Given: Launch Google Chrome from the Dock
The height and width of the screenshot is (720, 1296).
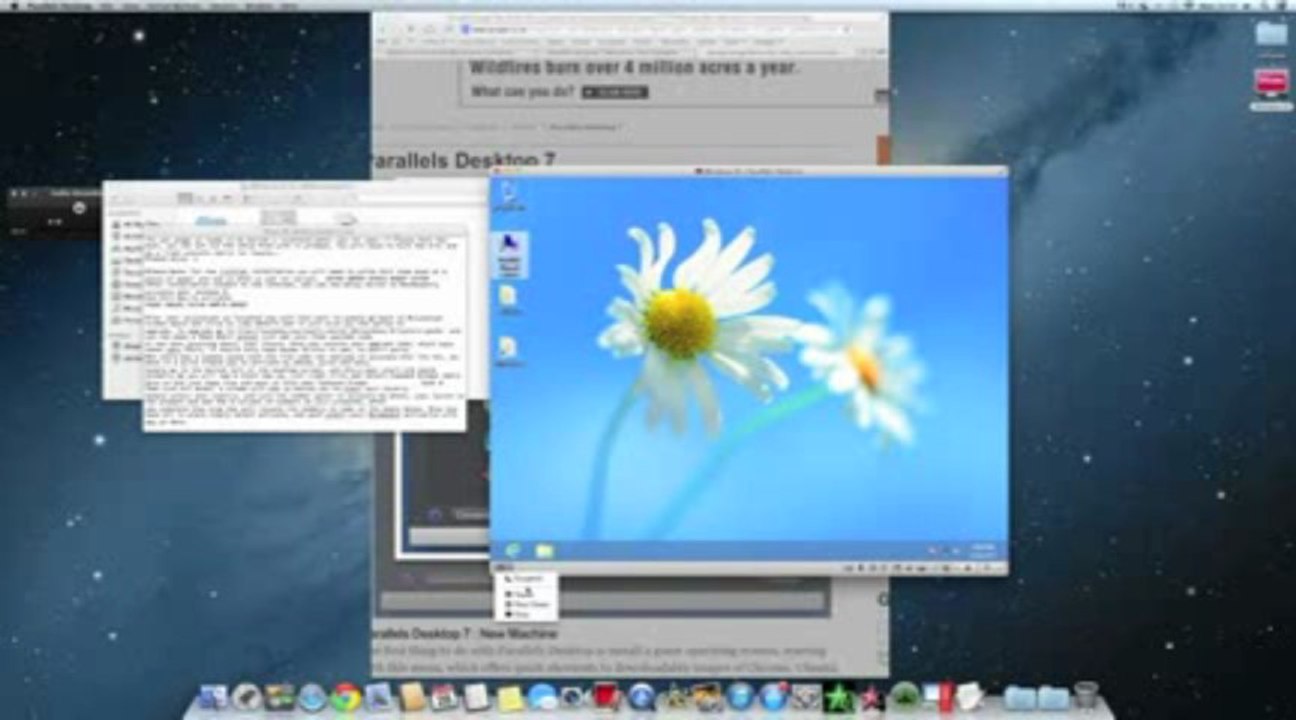Looking at the screenshot, I should [345, 697].
